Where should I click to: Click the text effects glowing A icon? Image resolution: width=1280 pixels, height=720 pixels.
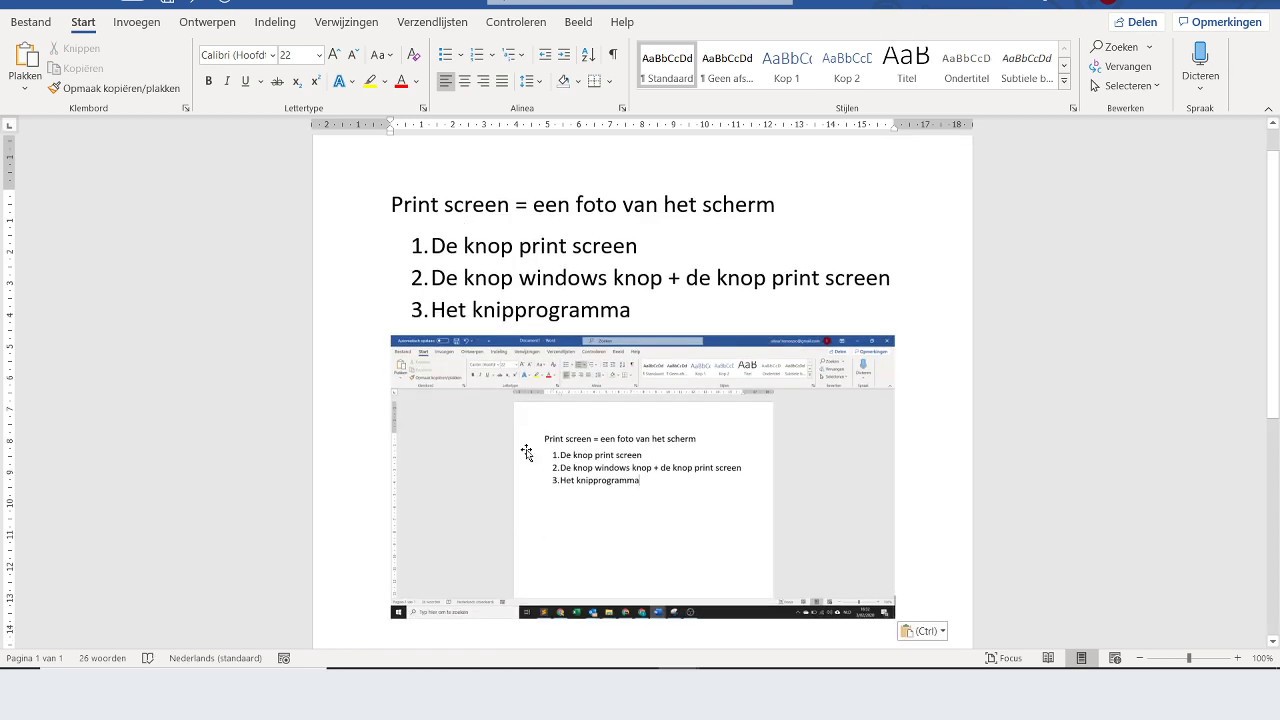[x=339, y=81]
